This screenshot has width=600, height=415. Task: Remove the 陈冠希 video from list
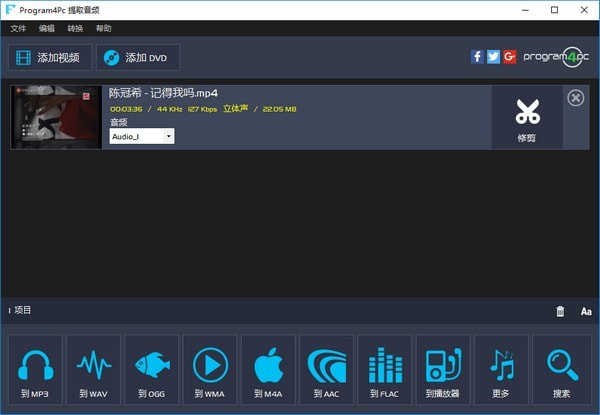[x=575, y=97]
